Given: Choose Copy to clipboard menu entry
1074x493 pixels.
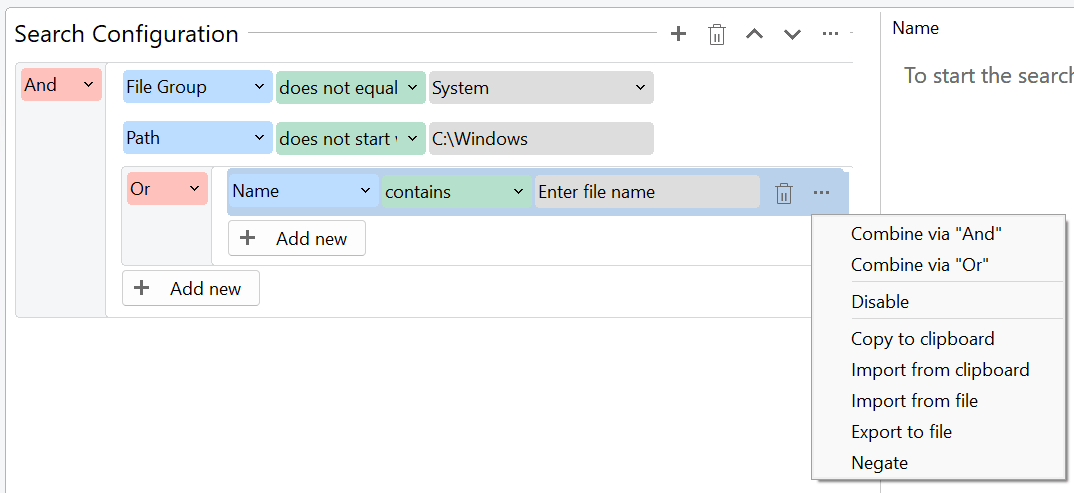Looking at the screenshot, I should 922,339.
